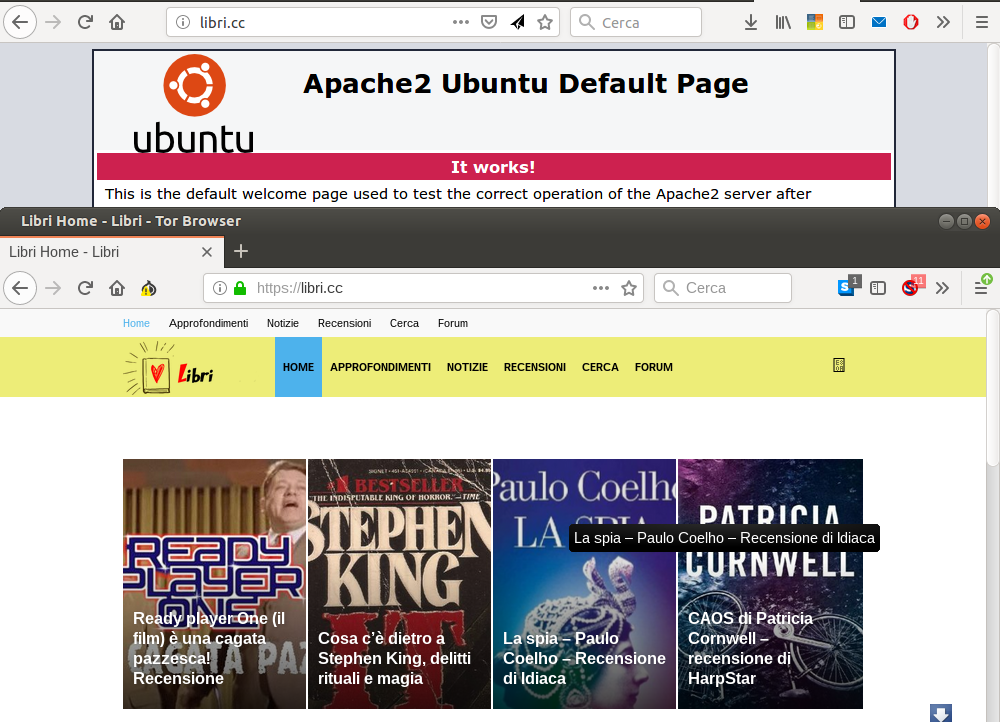Reload the page in Tor Browser
Image resolution: width=1000 pixels, height=722 pixels.
[x=85, y=288]
